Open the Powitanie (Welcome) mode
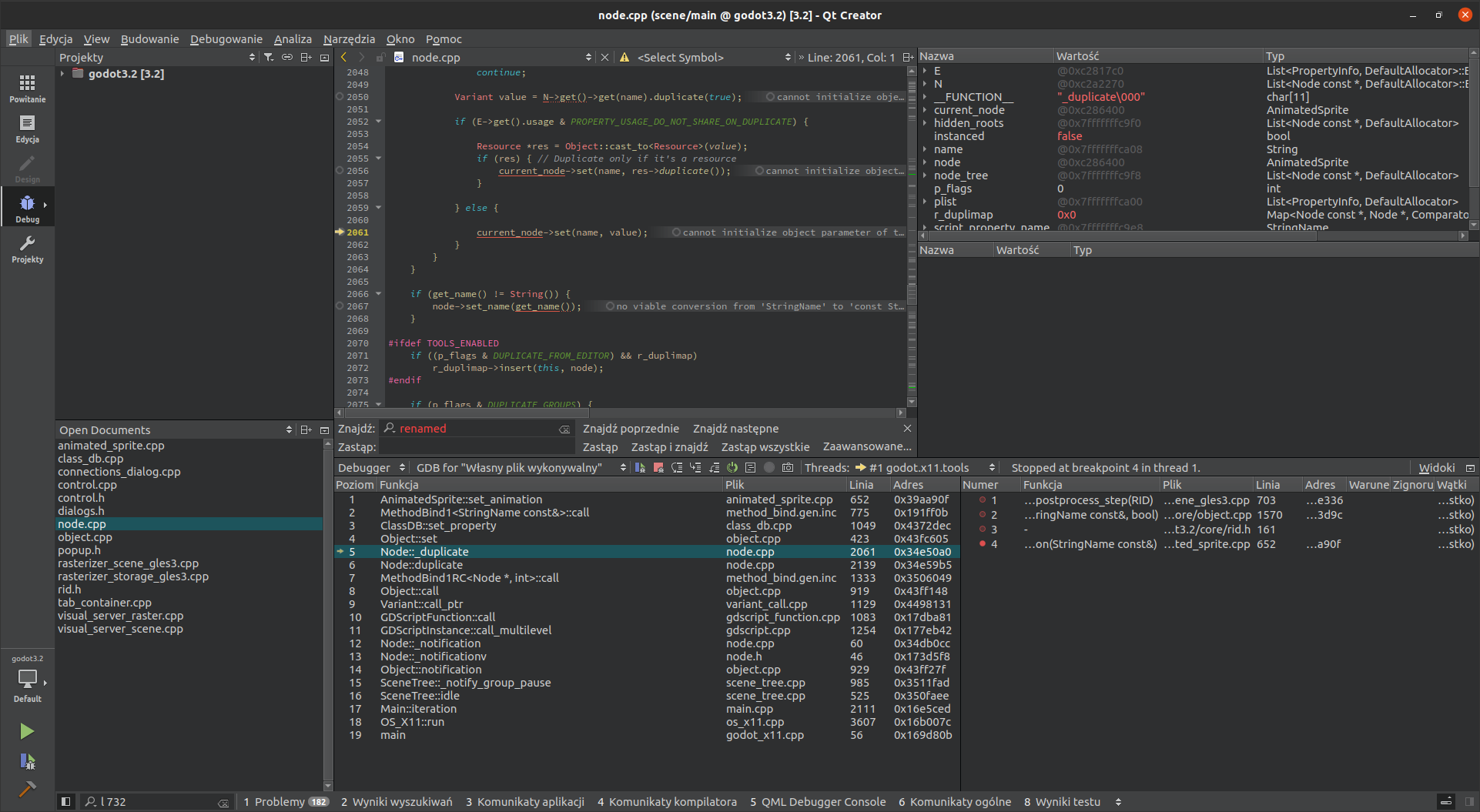Viewport: 1480px width, 812px height. click(x=27, y=88)
